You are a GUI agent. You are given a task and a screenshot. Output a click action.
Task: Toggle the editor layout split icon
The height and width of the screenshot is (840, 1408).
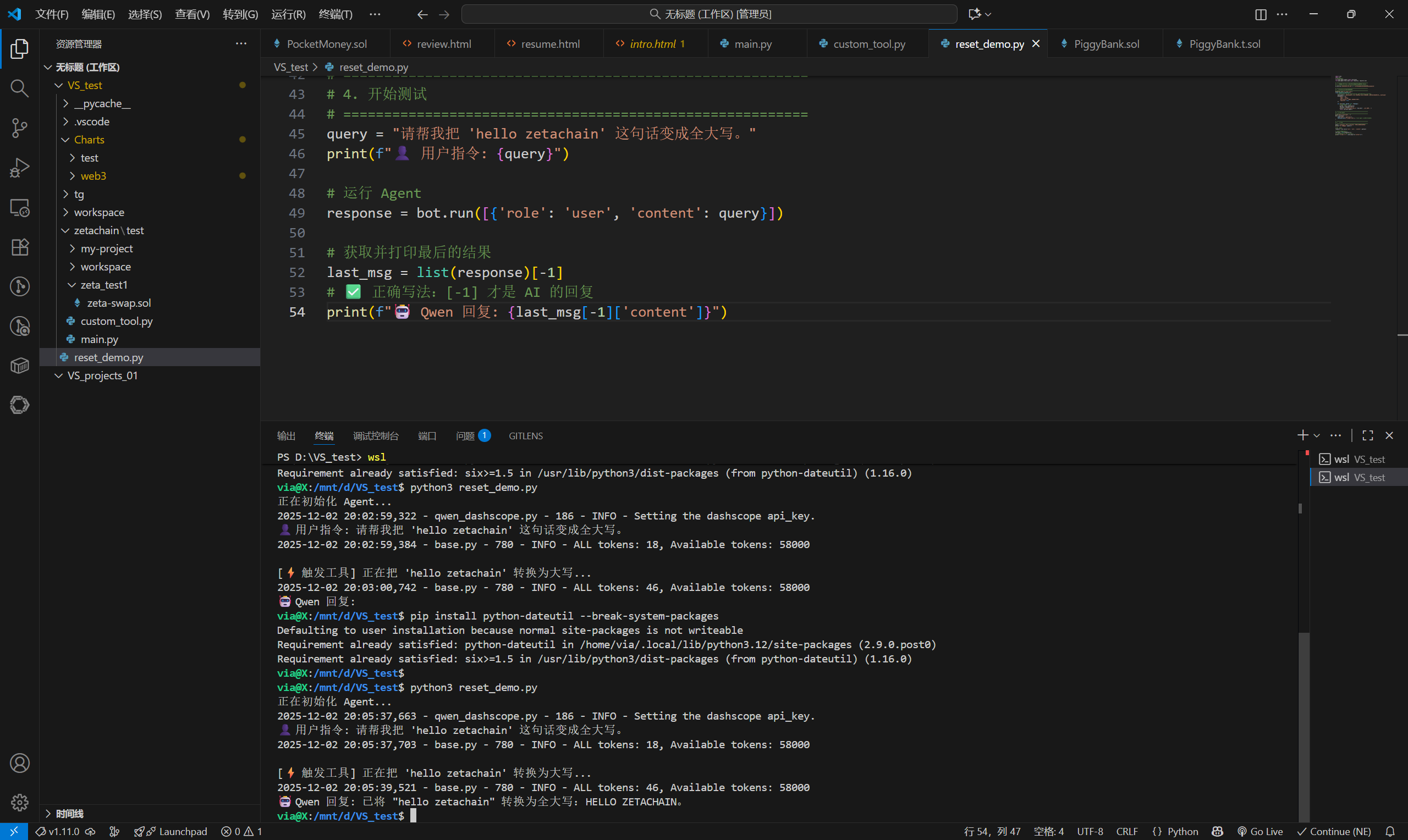point(1261,14)
